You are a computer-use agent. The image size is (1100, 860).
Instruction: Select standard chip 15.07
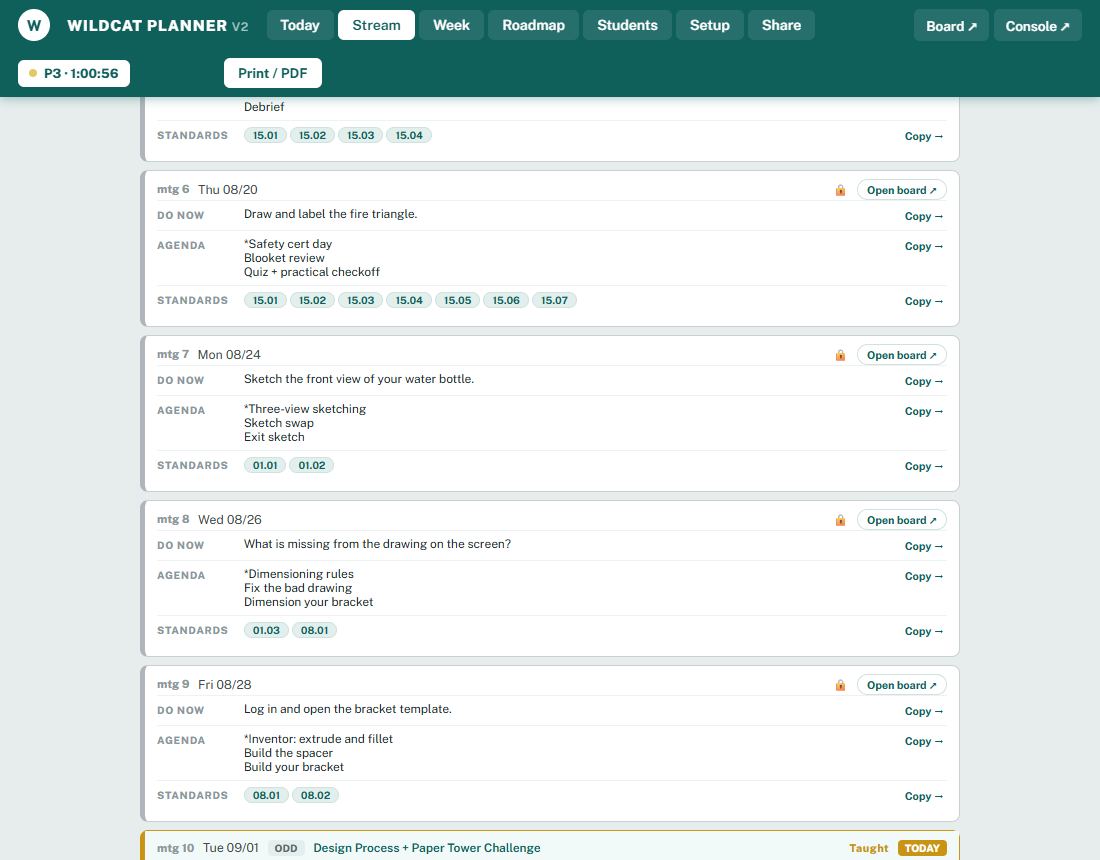pyautogui.click(x=554, y=300)
